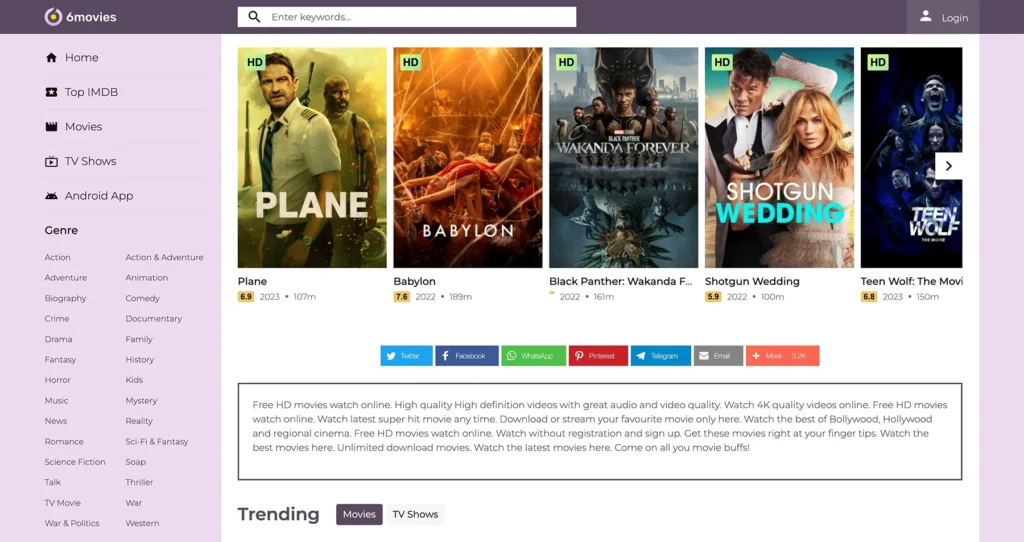Select the History genre

140,360
